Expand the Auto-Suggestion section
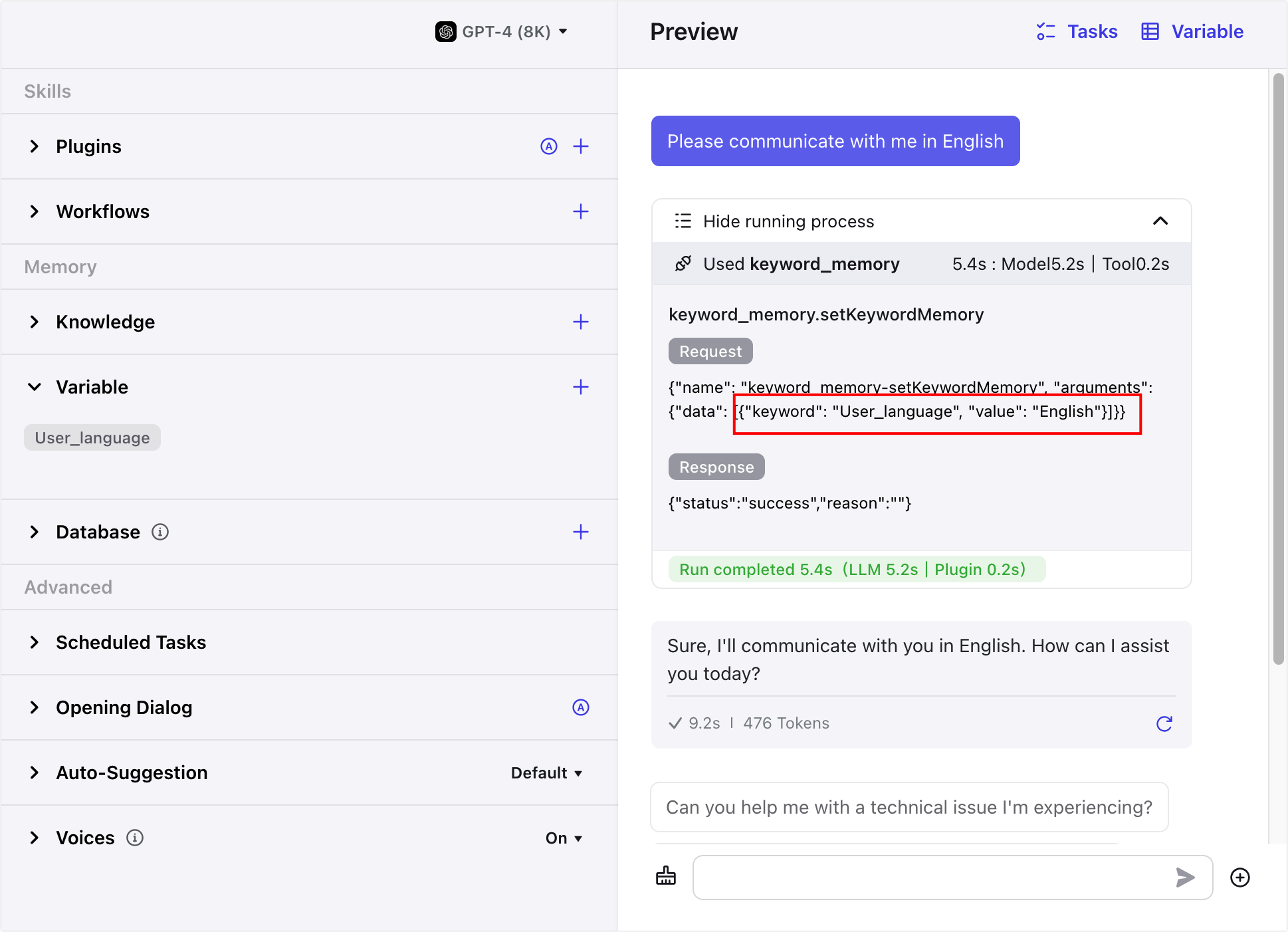The width and height of the screenshot is (1288, 932). click(35, 772)
